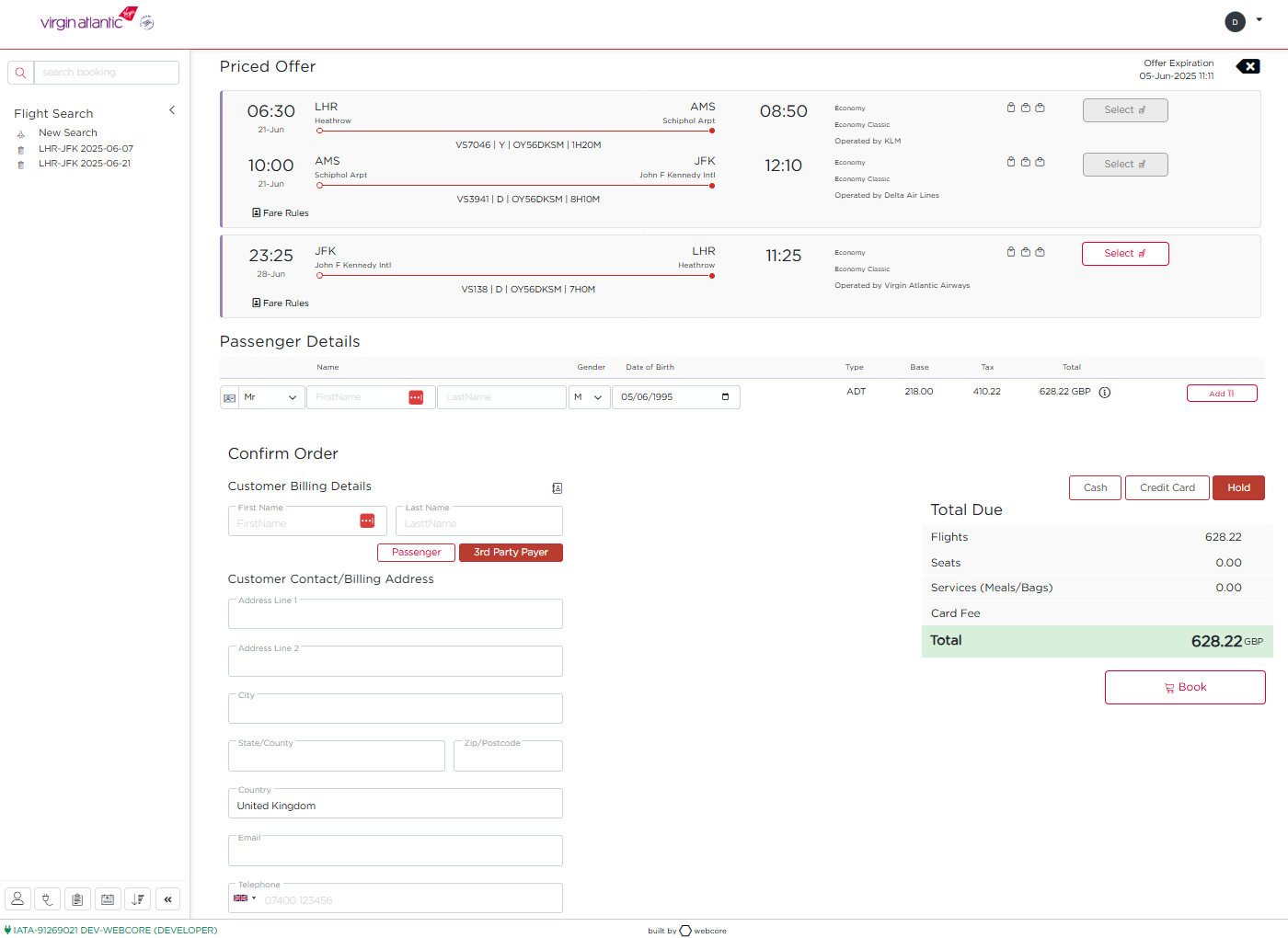
Task: Click the billing Last Name field
Action: point(479,521)
